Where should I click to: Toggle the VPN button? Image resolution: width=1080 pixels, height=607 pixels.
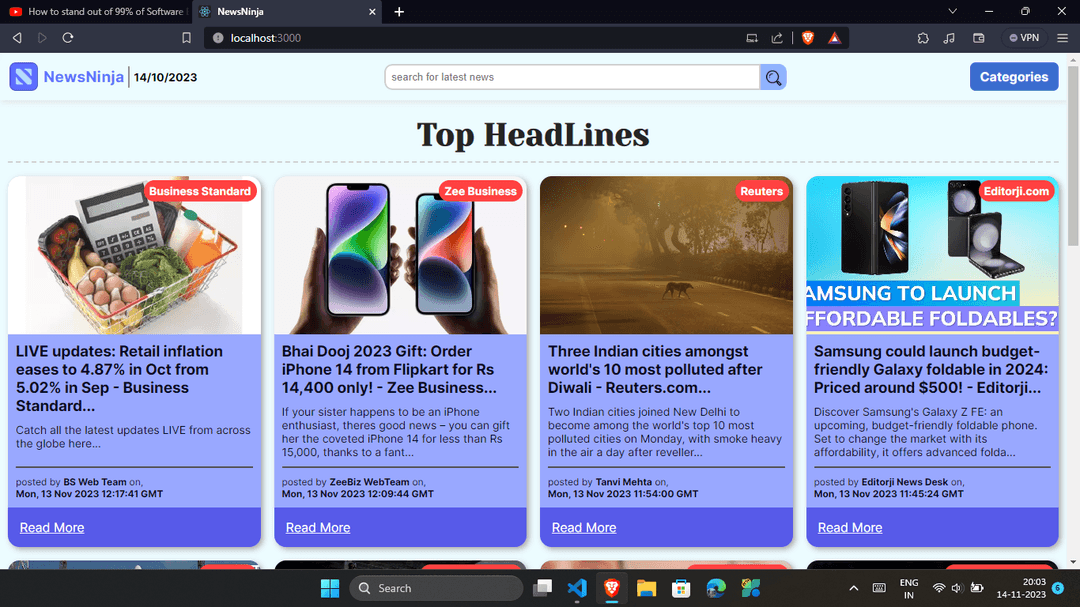(x=1024, y=38)
